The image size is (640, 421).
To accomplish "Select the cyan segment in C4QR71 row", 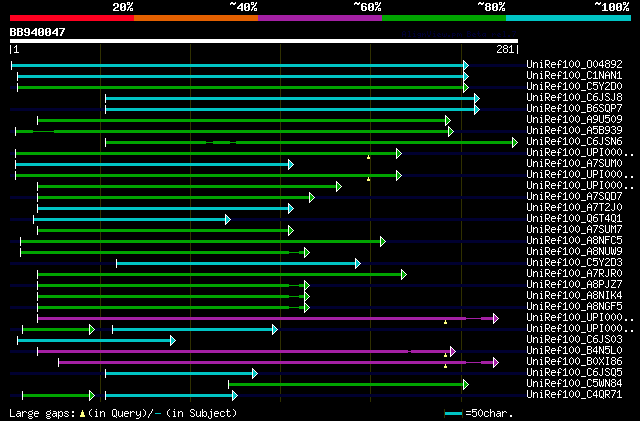I will click(171, 396).
